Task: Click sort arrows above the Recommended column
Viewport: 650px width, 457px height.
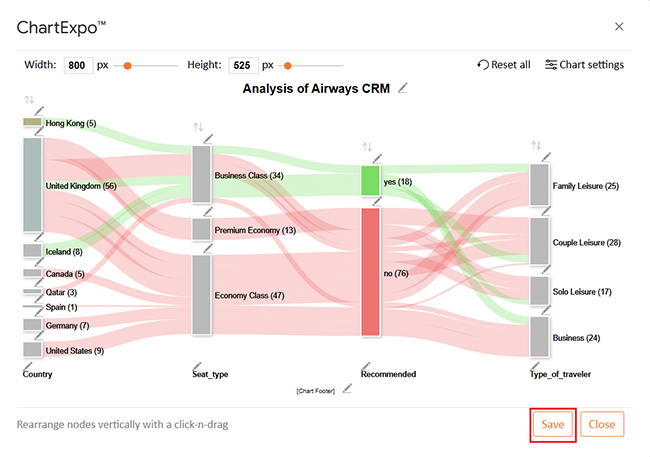Action: coord(367,147)
